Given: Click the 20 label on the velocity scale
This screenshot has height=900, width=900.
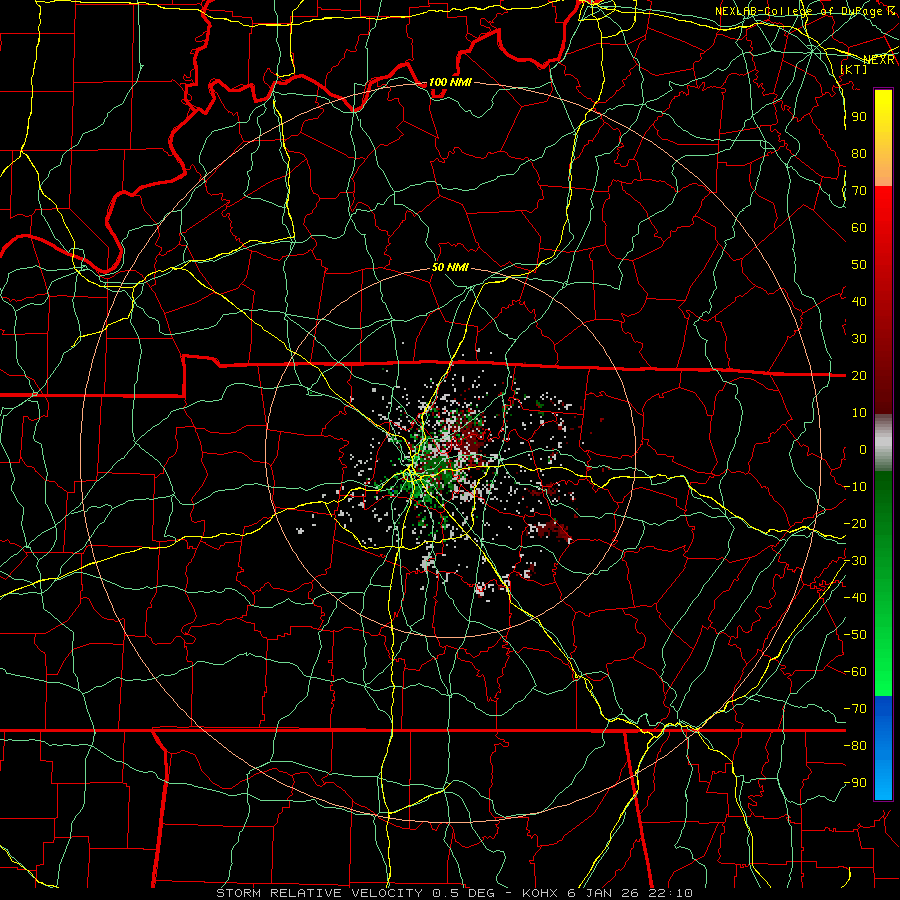Looking at the screenshot, I should tap(859, 375).
